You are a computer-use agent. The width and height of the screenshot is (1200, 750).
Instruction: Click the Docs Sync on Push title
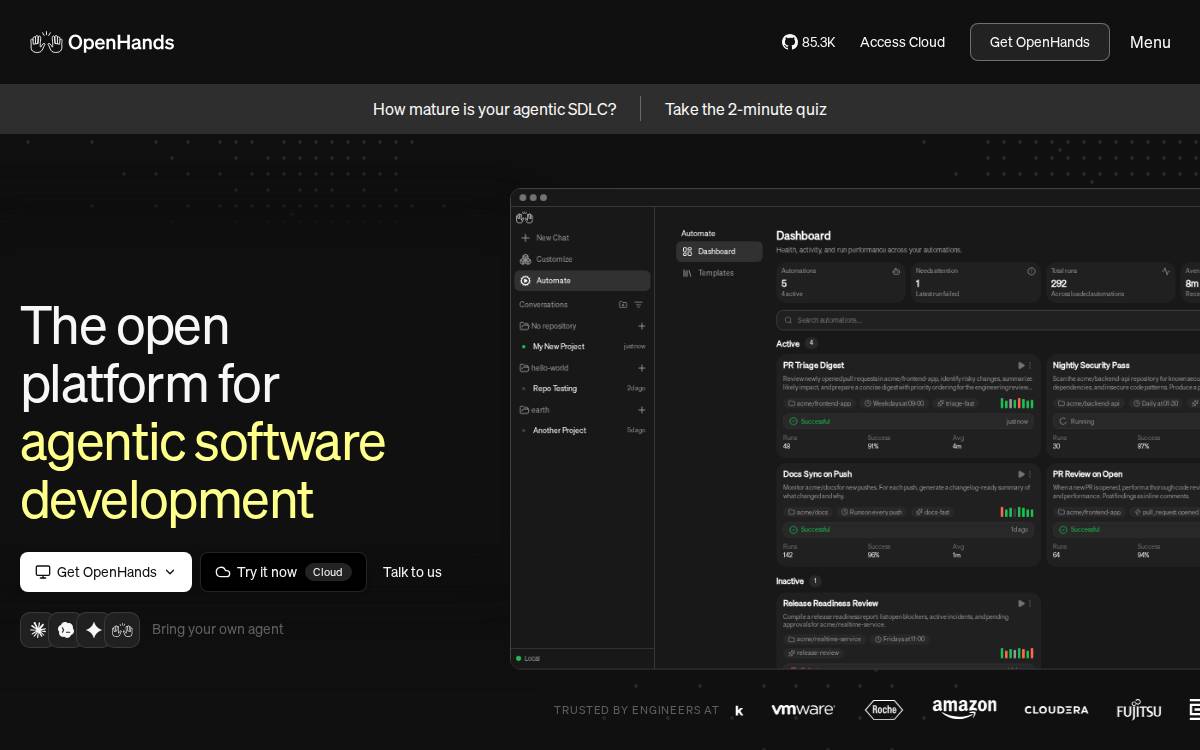click(817, 474)
